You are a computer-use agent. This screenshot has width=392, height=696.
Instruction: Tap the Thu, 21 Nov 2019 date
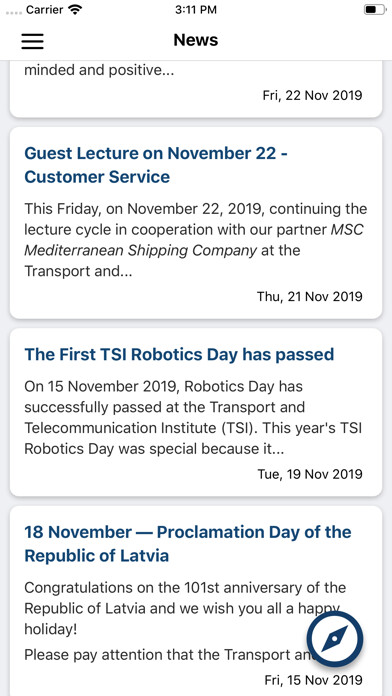click(309, 296)
